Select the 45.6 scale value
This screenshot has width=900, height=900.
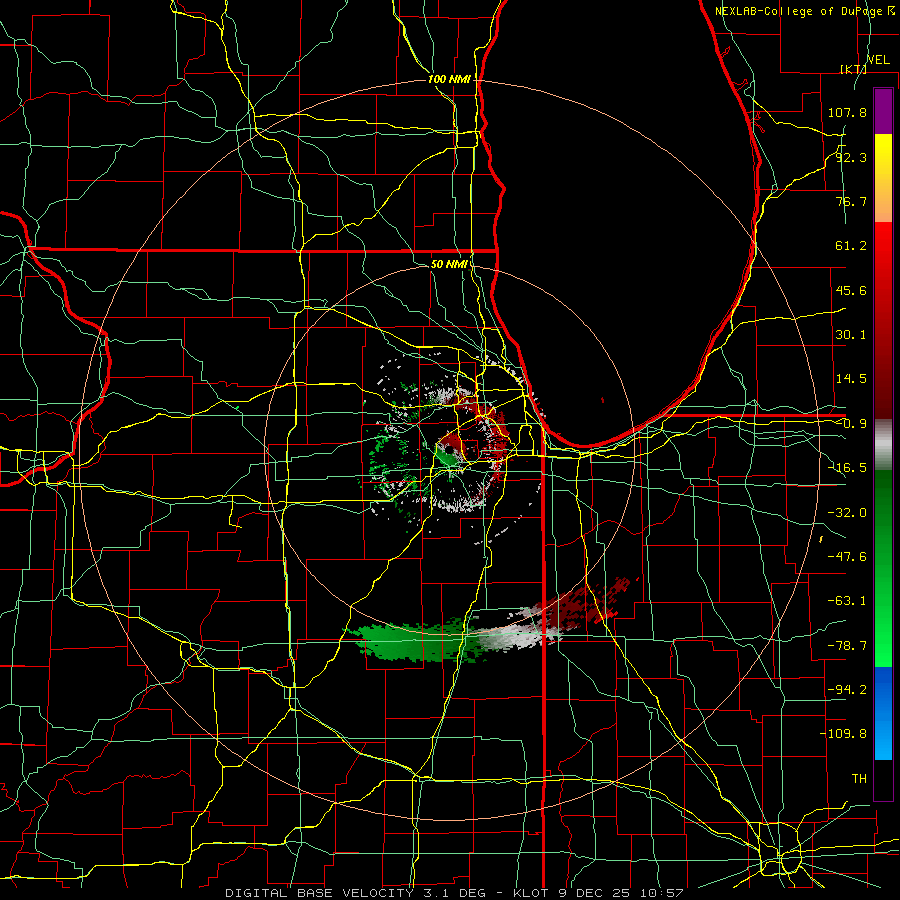[851, 290]
